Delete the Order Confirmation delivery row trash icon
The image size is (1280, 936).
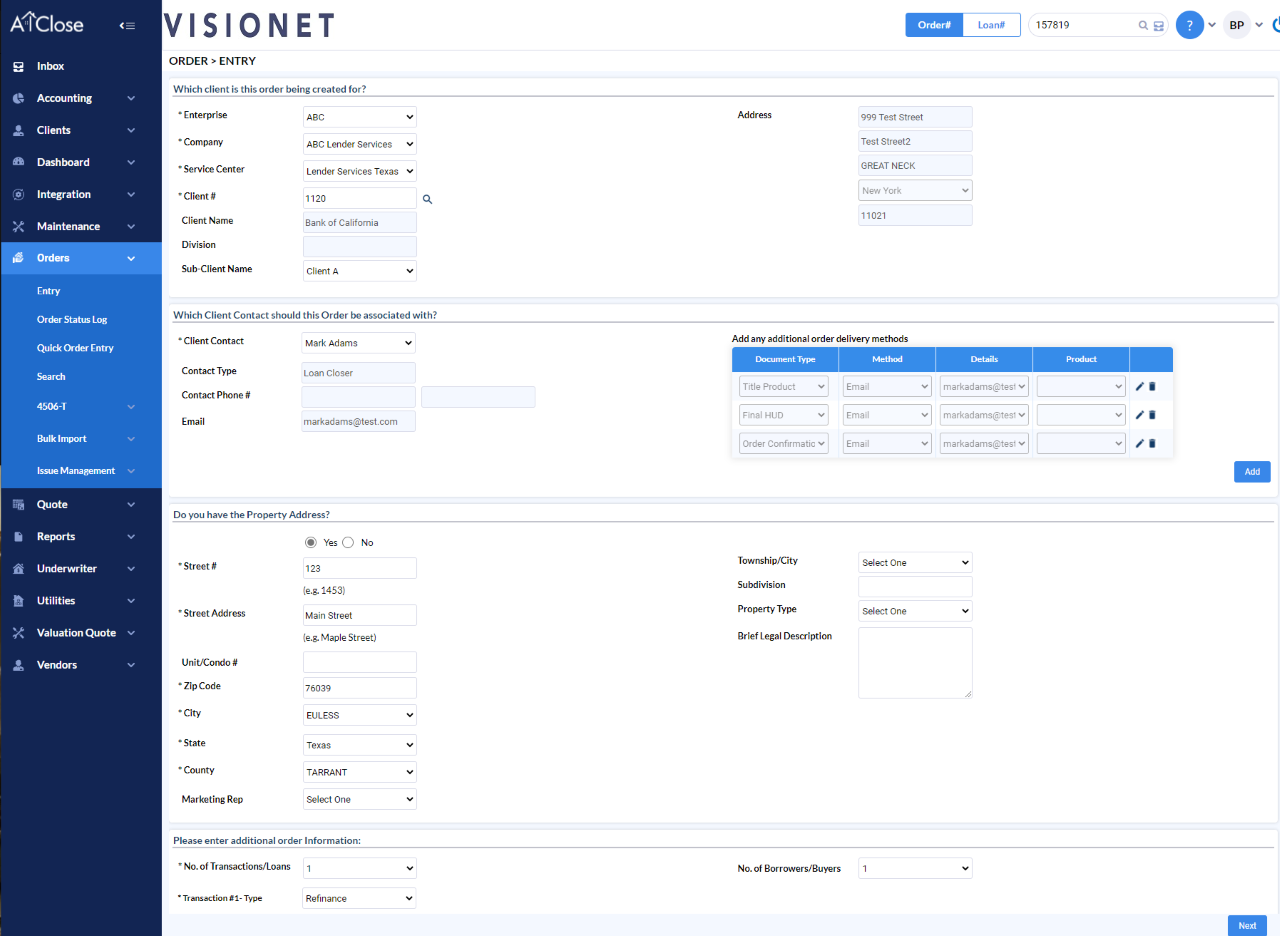pos(1152,443)
